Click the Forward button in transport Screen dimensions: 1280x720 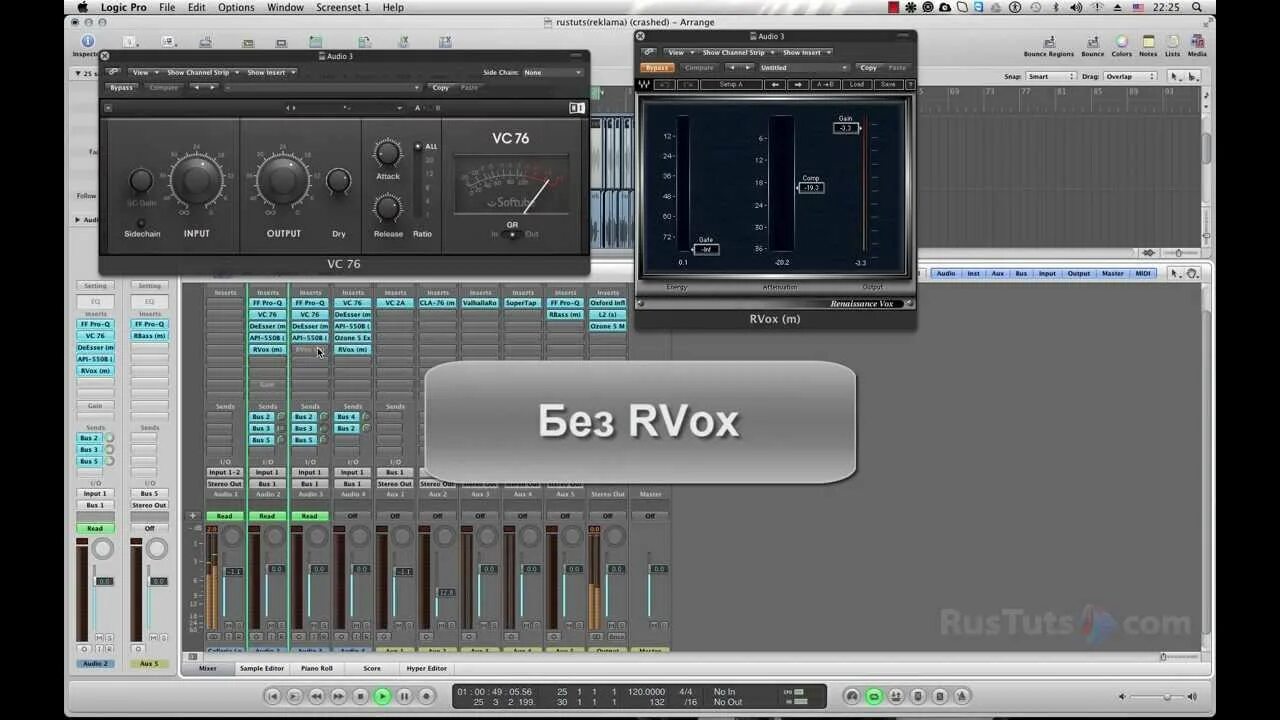click(338, 696)
